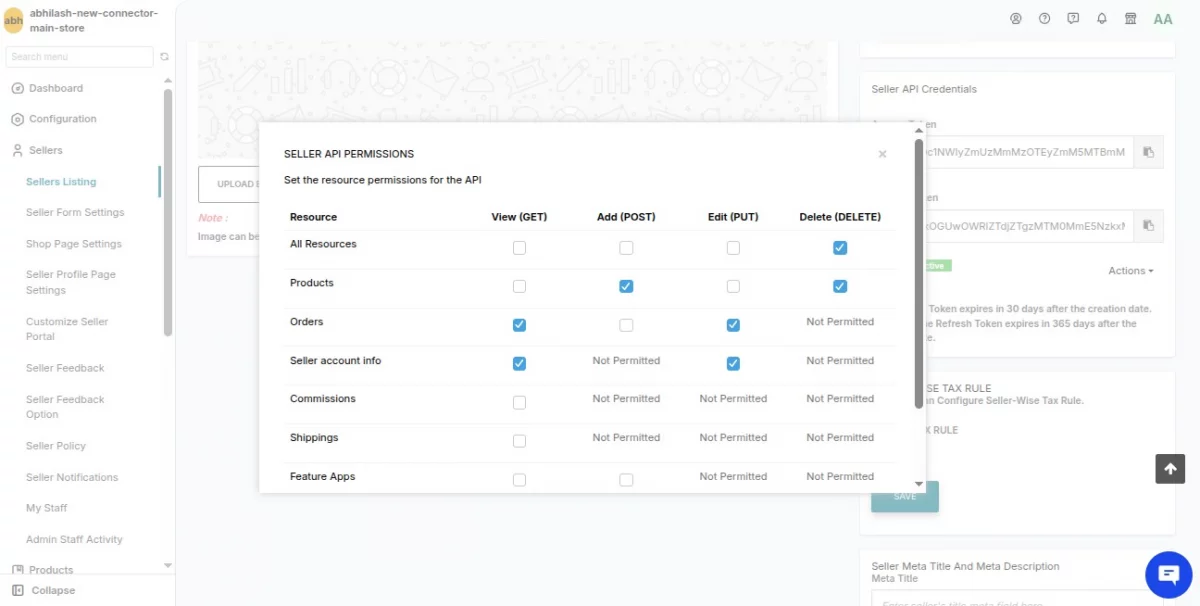Uncheck Delete permission for All Resources
The width and height of the screenshot is (1200, 606).
click(x=840, y=247)
